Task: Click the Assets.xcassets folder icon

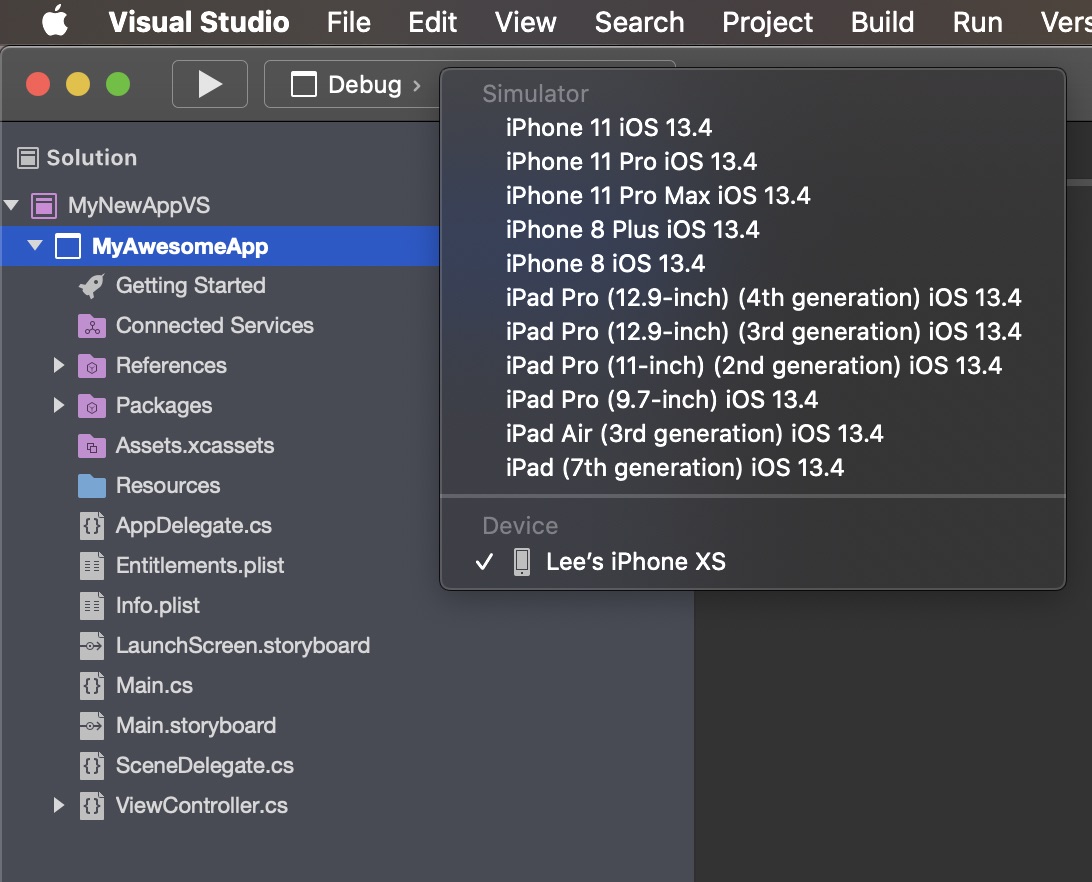Action: click(92, 446)
